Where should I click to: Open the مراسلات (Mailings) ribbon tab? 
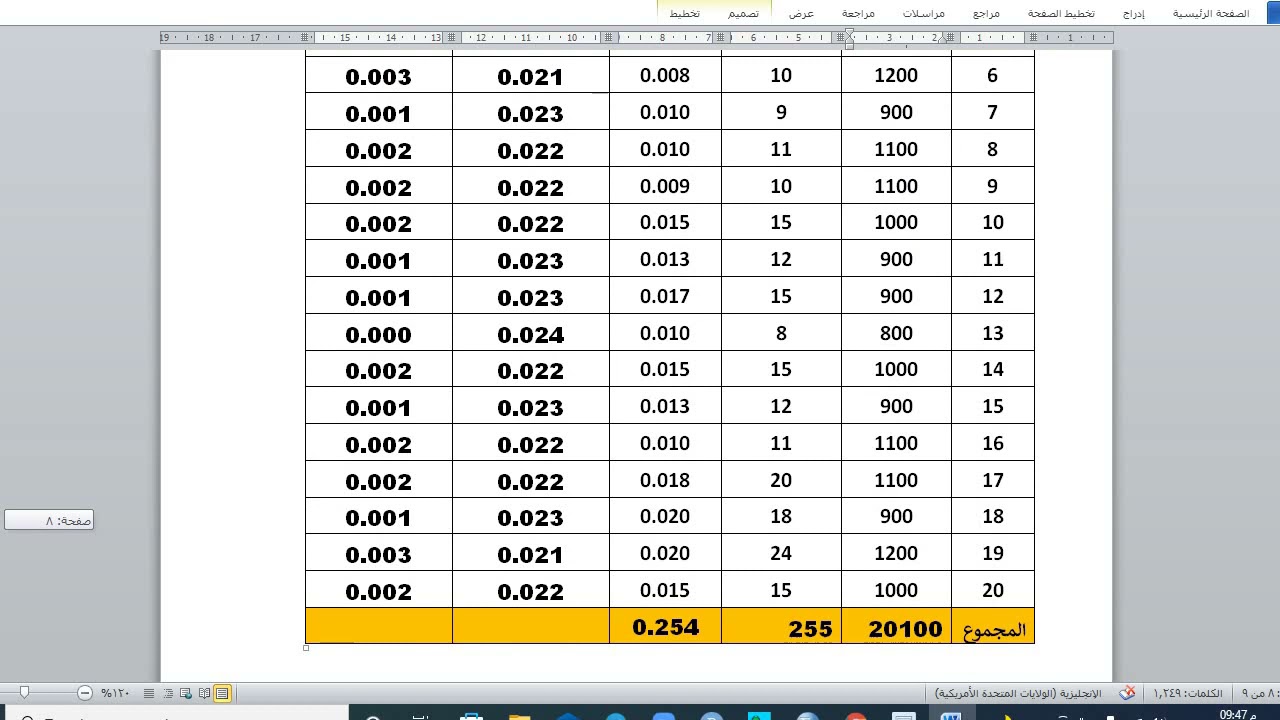pyautogui.click(x=924, y=14)
